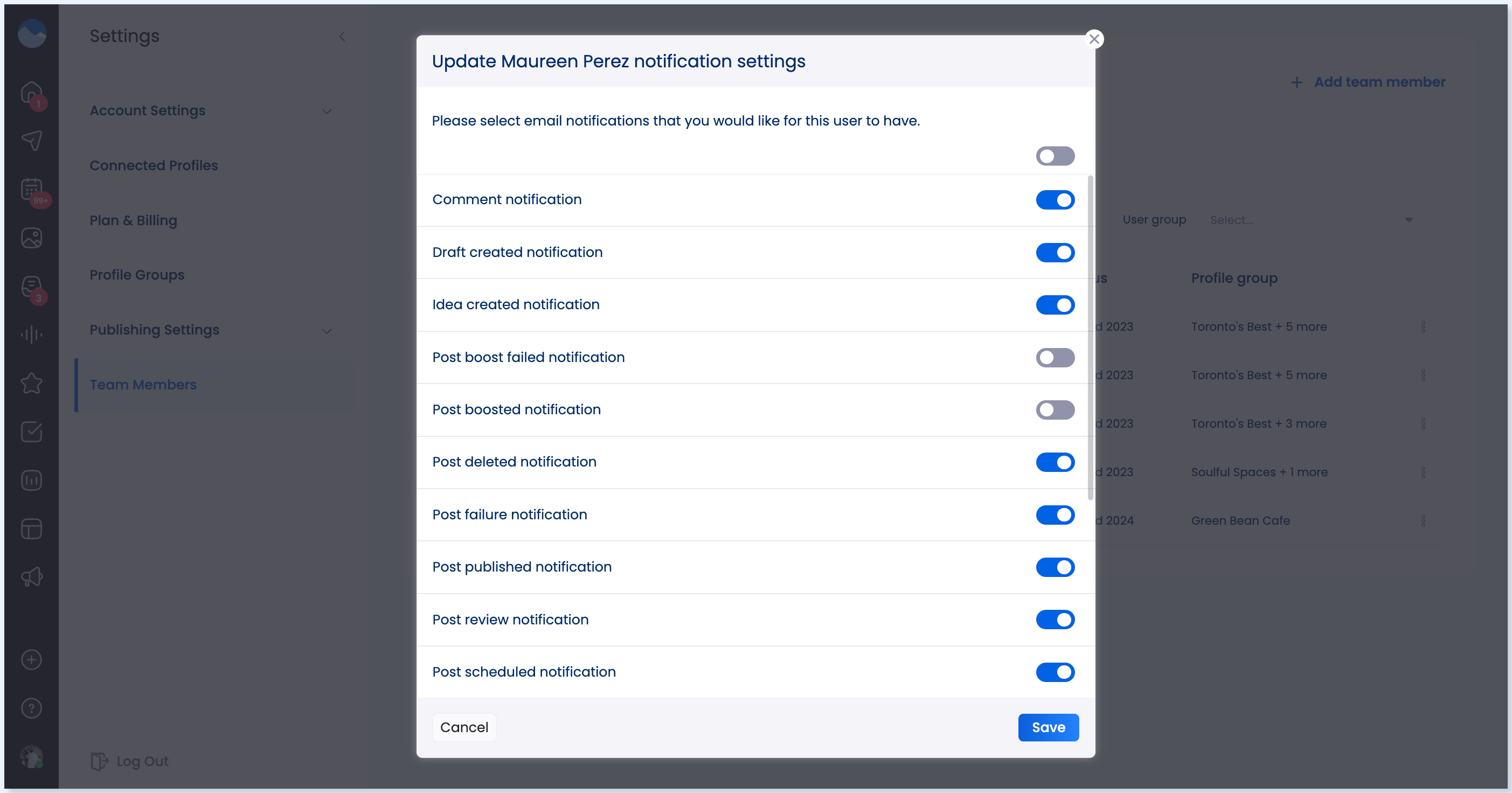Disable the Comment notification toggle

[x=1055, y=199]
